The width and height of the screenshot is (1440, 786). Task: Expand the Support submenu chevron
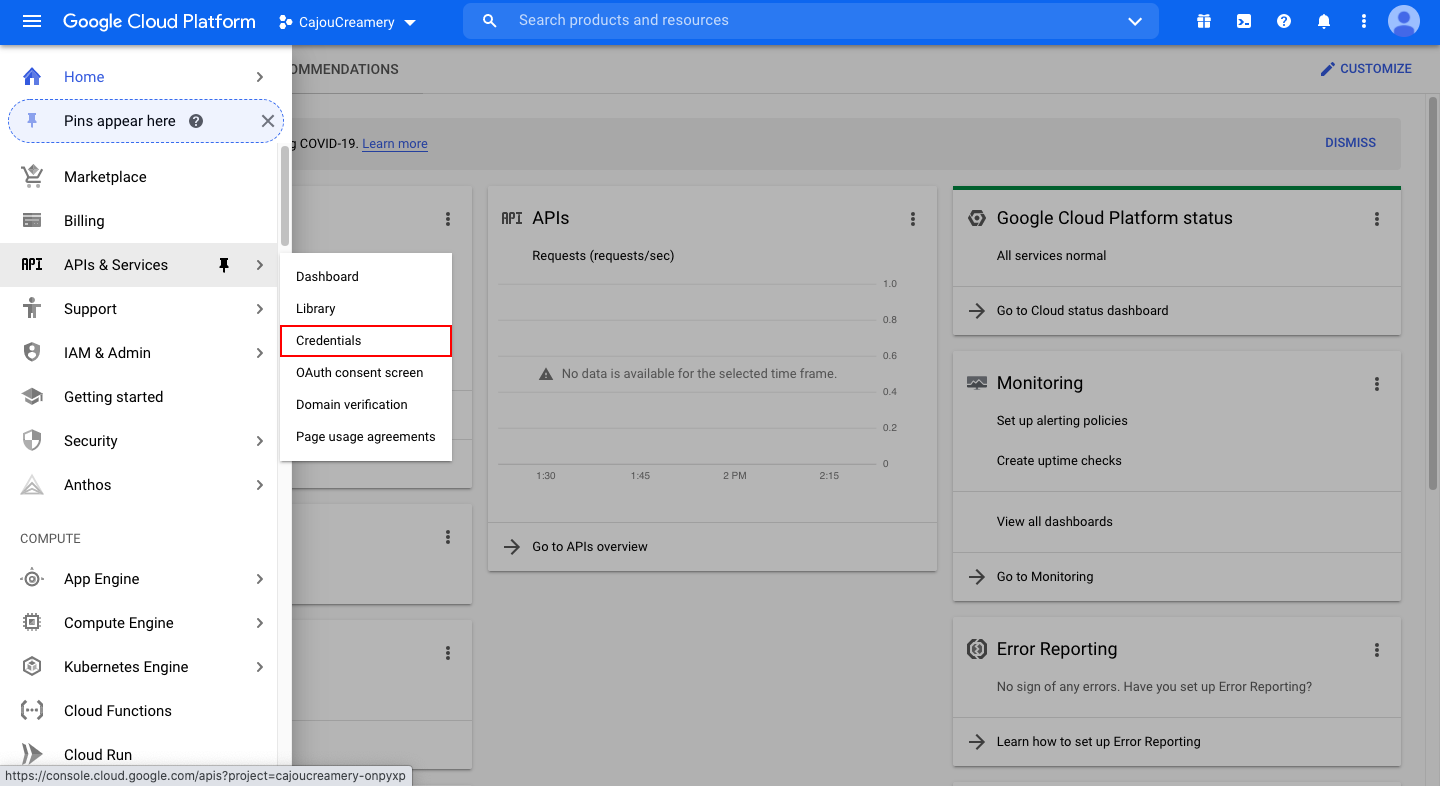pos(259,309)
